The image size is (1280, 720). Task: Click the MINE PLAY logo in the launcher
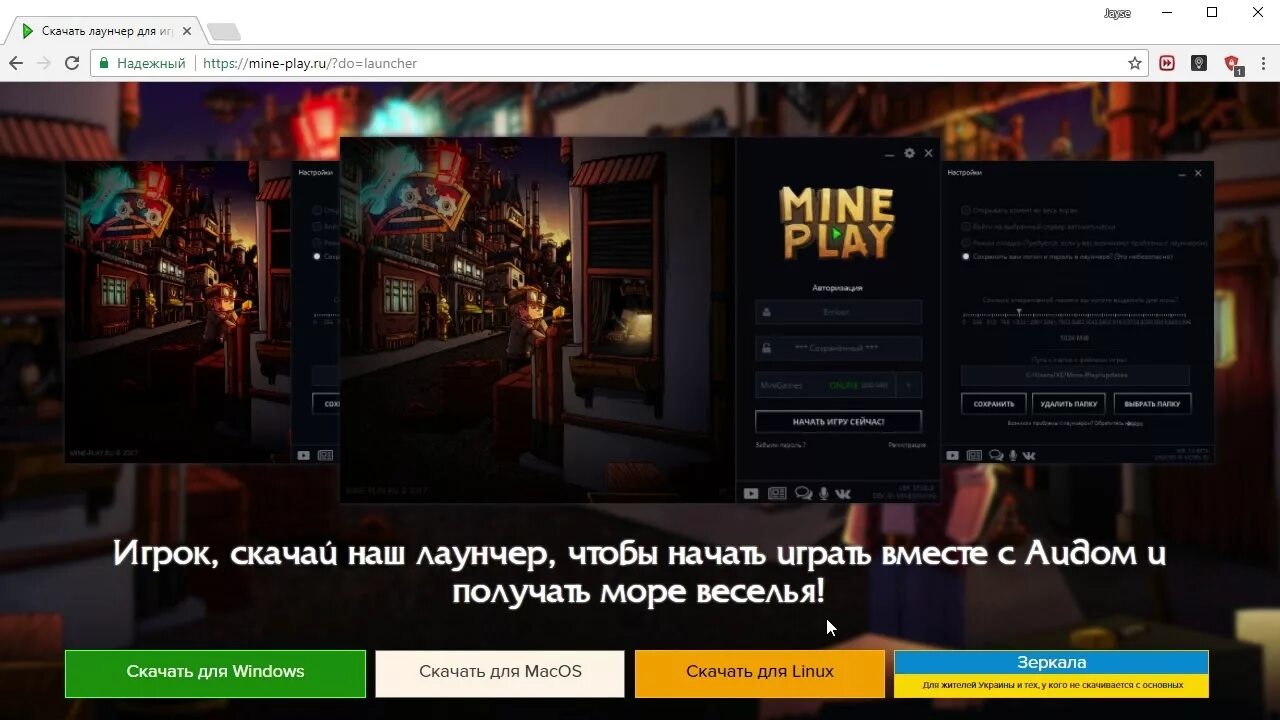(837, 223)
